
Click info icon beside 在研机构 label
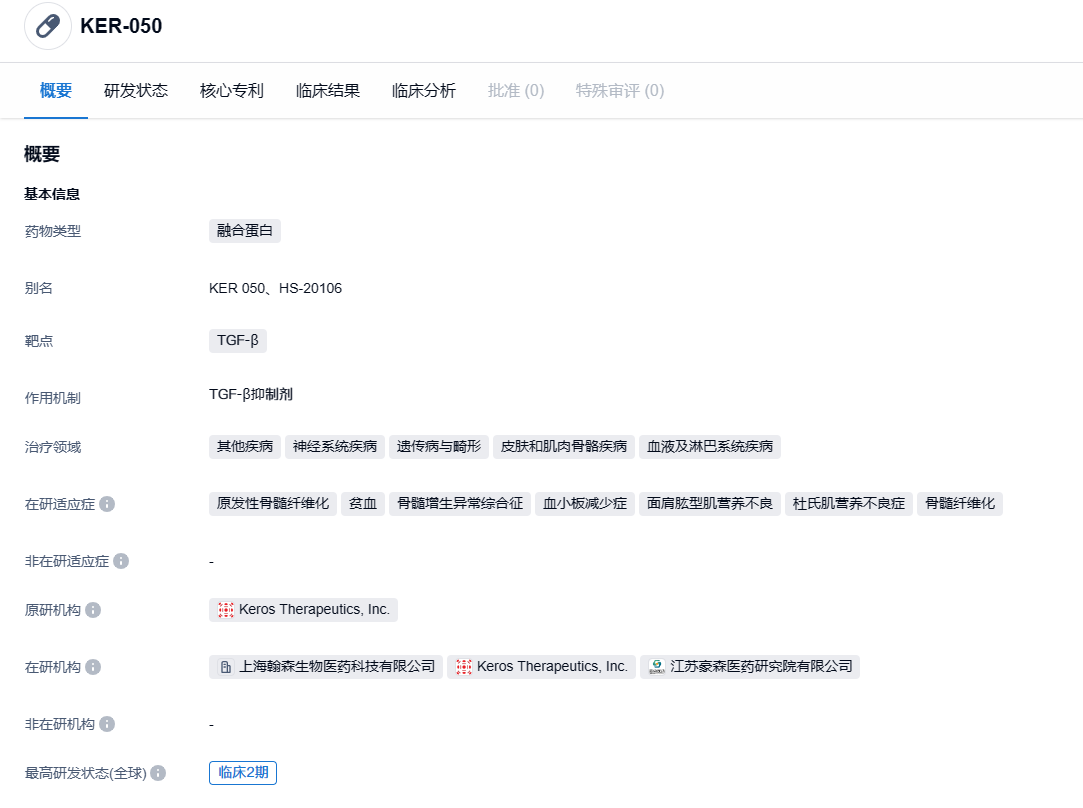(93, 667)
